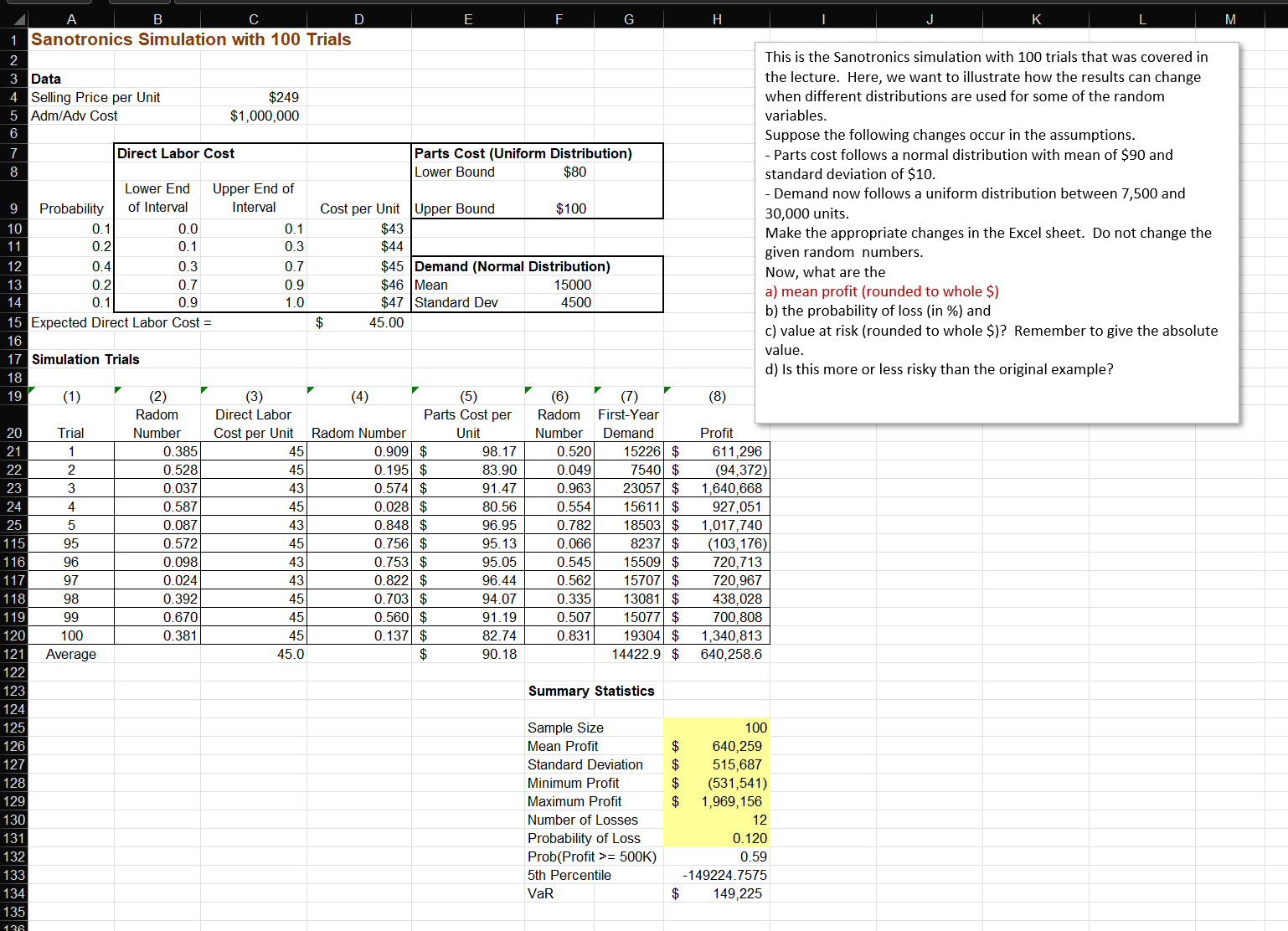Click the comment marker on First-Year Demand header
This screenshot has width=1288, height=931.
click(596, 389)
